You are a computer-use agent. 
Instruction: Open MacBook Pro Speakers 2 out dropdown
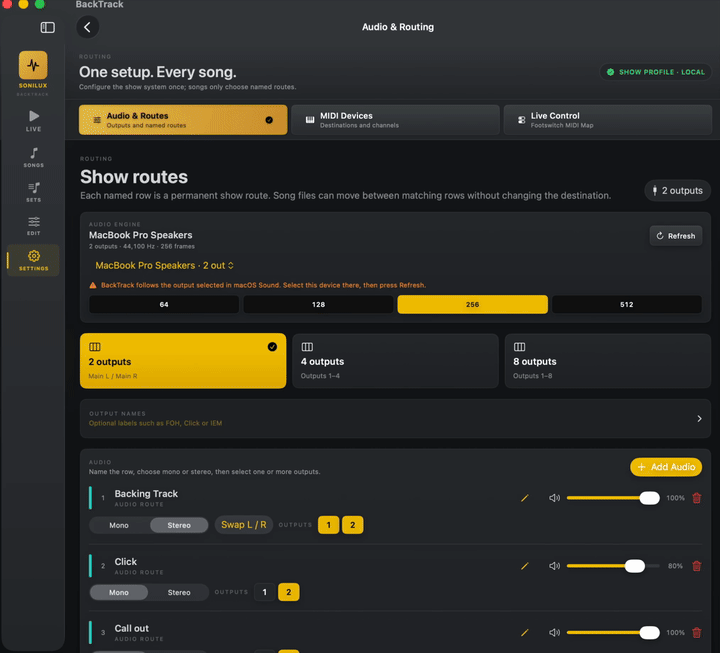pos(164,265)
